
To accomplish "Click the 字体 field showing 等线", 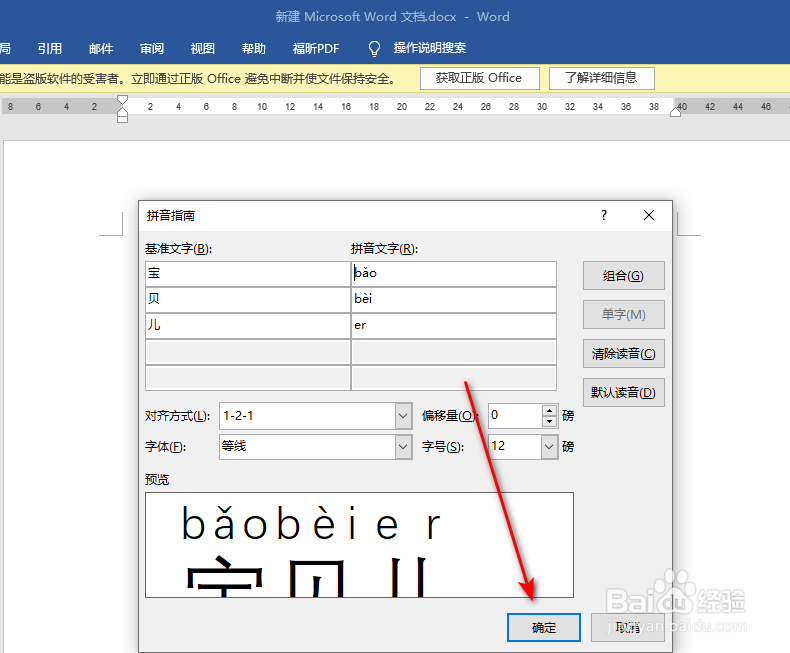I will [x=307, y=447].
